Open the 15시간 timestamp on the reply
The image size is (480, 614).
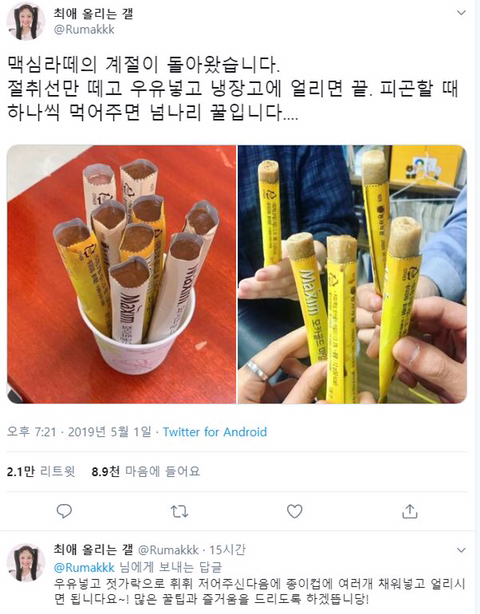pos(227,550)
